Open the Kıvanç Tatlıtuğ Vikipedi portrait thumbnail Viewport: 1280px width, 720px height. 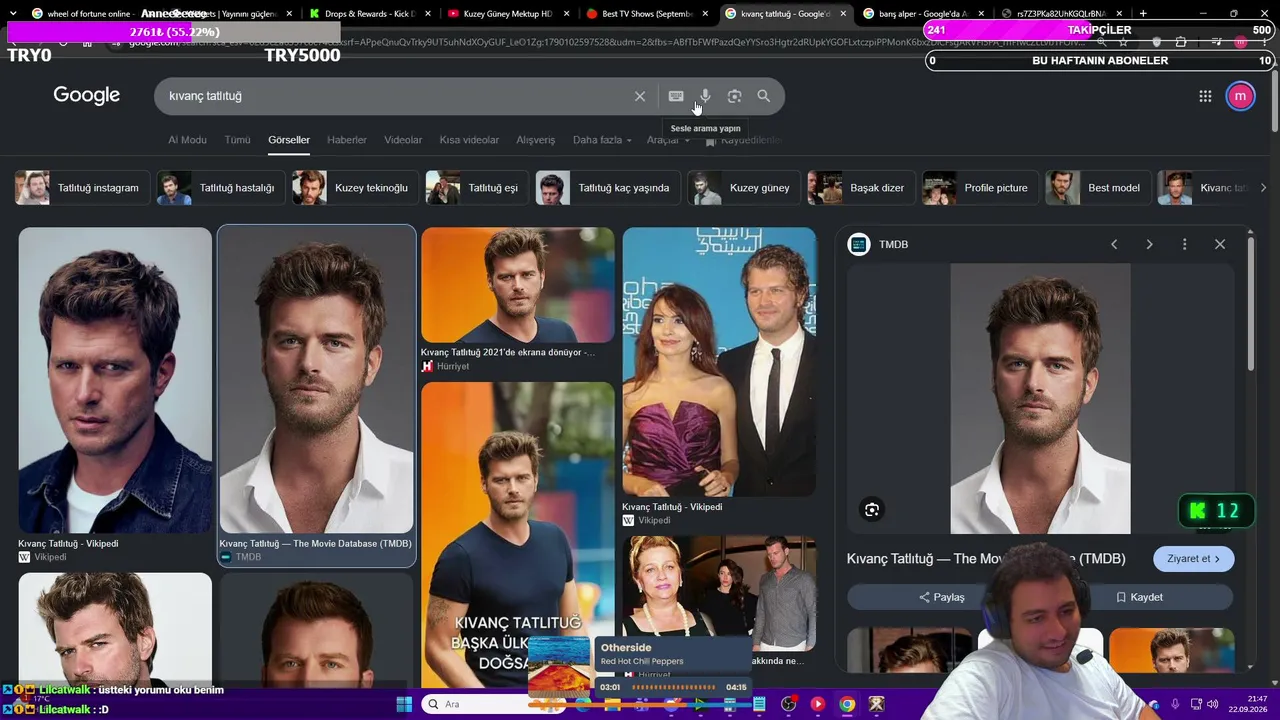coord(115,381)
